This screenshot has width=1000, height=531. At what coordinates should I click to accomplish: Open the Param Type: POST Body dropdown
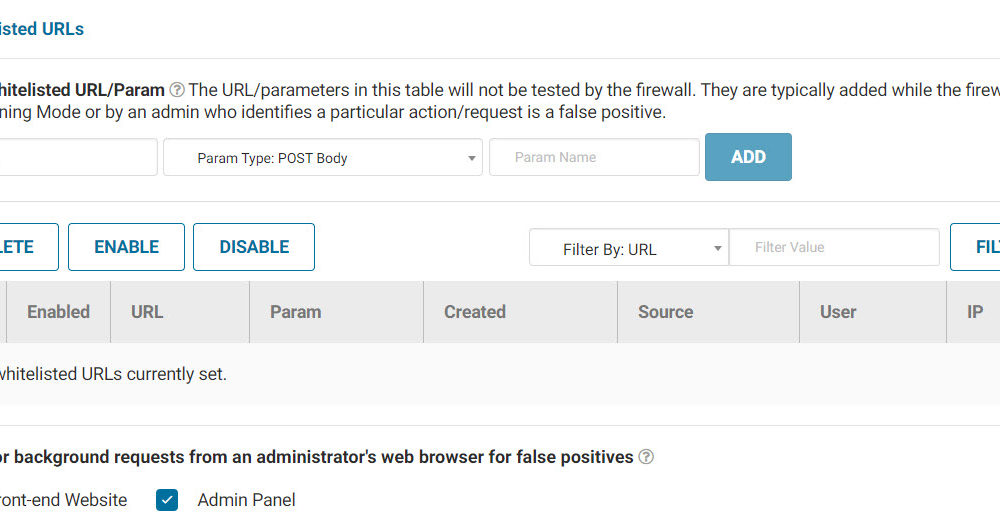coord(322,157)
